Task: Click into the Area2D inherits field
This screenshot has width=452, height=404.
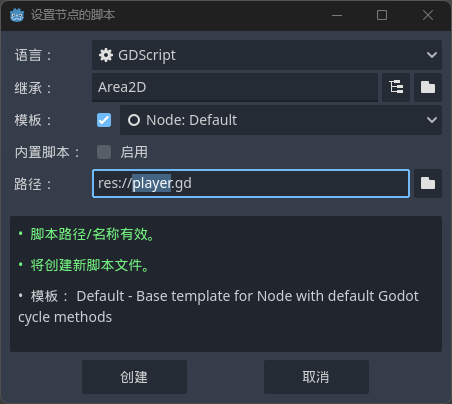Action: point(235,87)
